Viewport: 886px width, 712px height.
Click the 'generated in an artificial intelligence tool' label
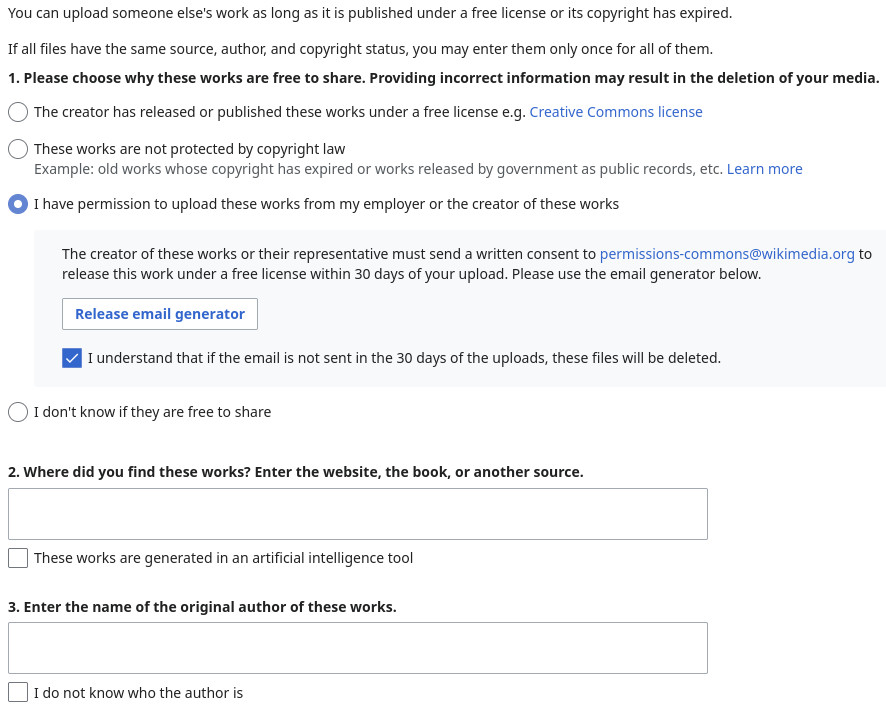pos(224,558)
